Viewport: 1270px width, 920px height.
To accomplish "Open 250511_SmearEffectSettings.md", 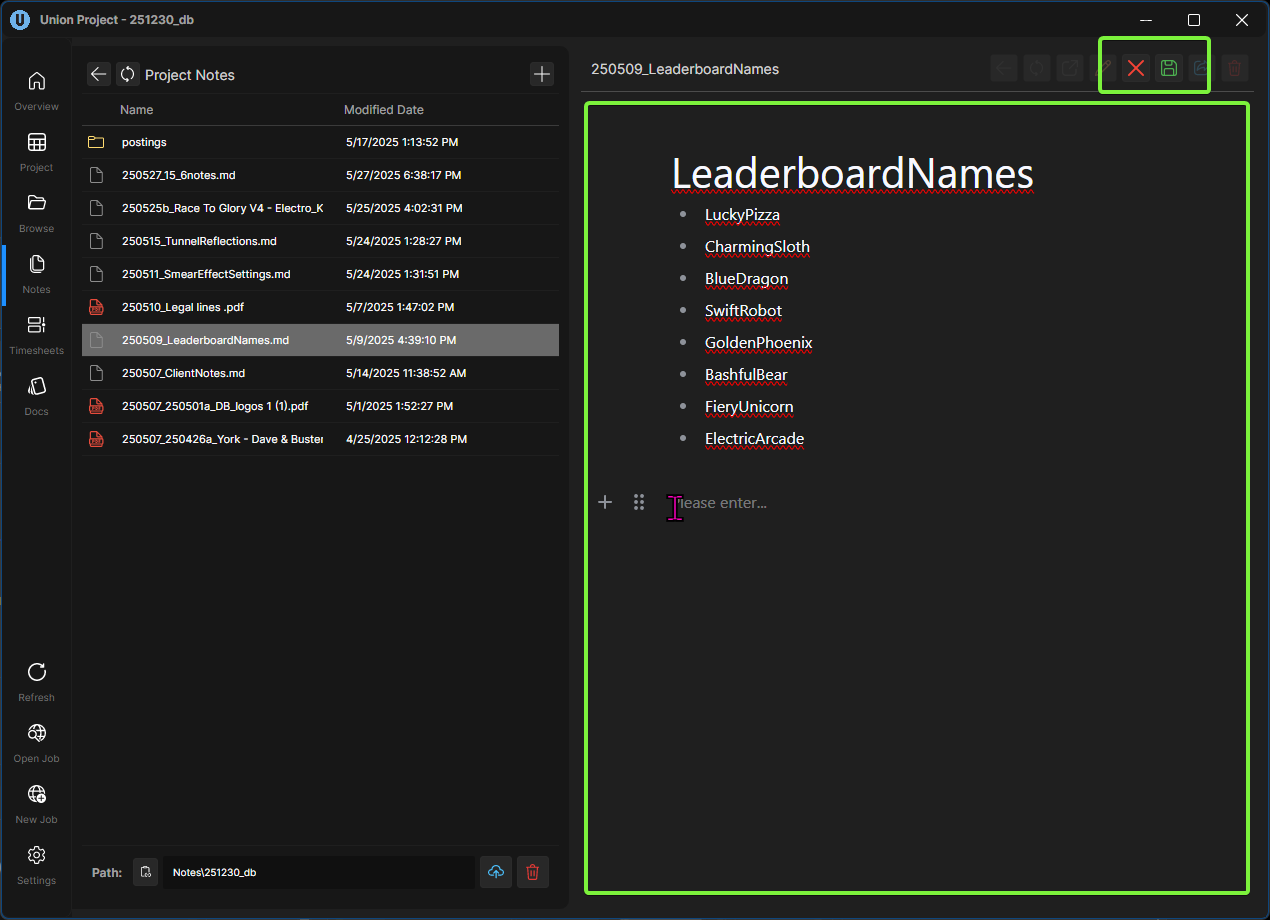I will (320, 274).
